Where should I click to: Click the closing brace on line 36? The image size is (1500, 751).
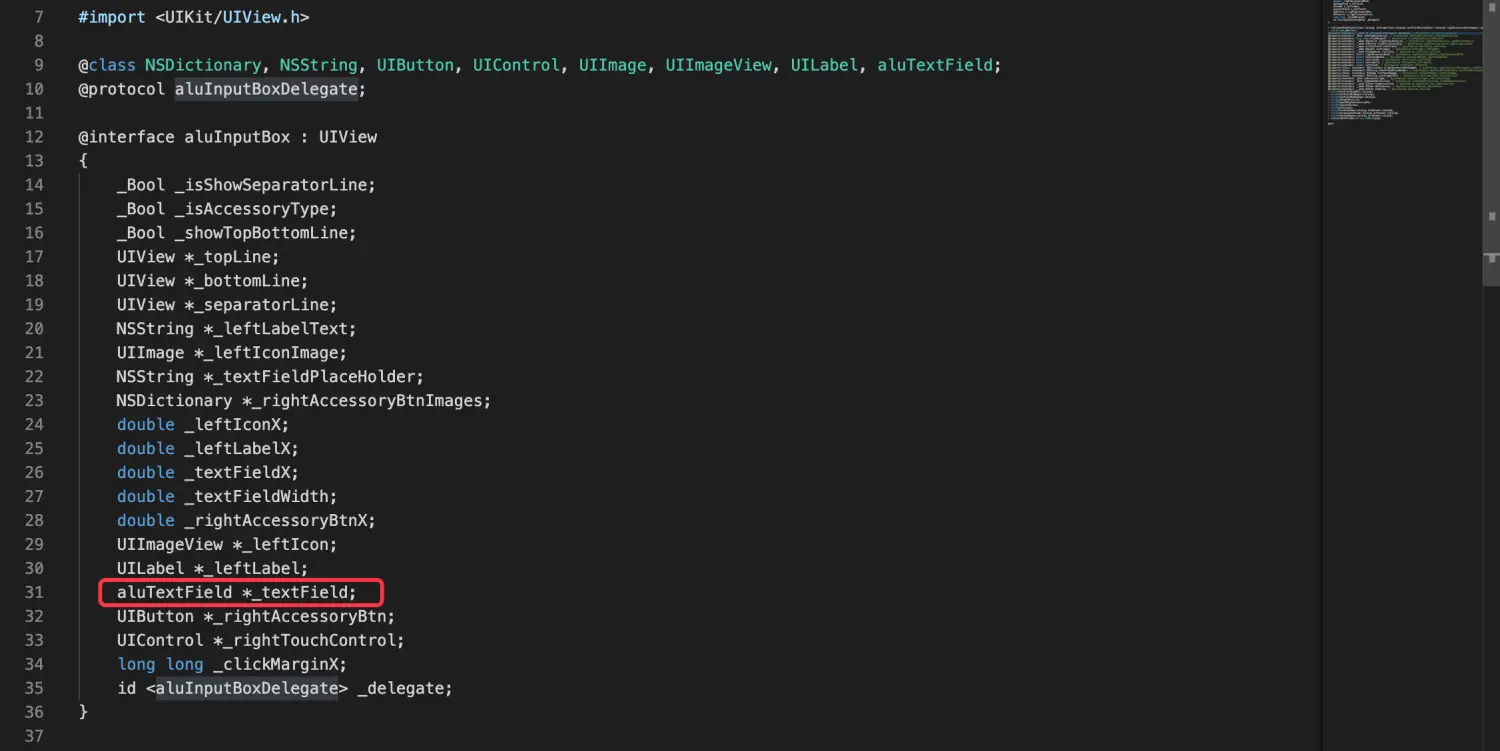tap(83, 713)
